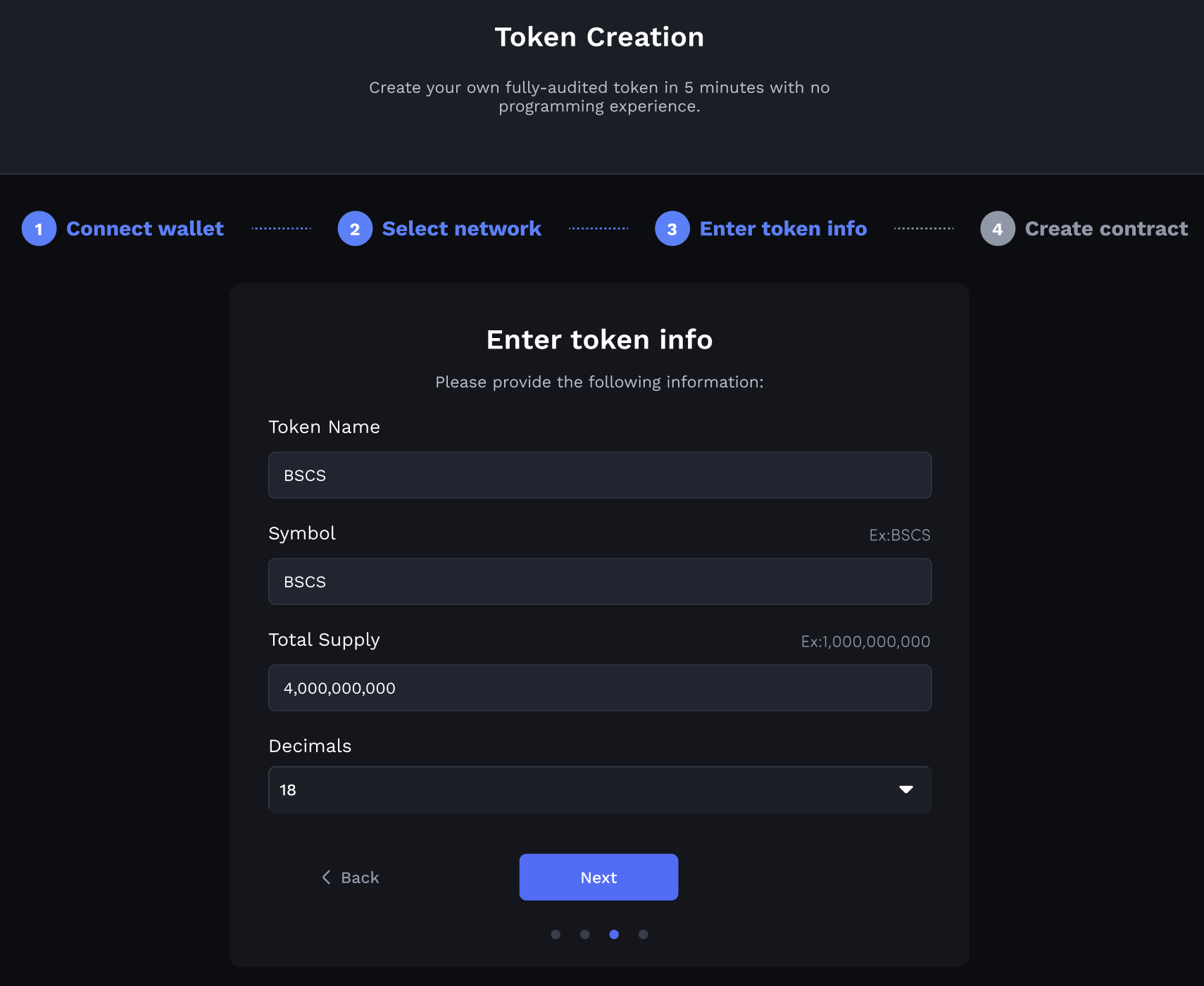1204x986 pixels.
Task: Click the step 2 circle icon
Action: [355, 229]
